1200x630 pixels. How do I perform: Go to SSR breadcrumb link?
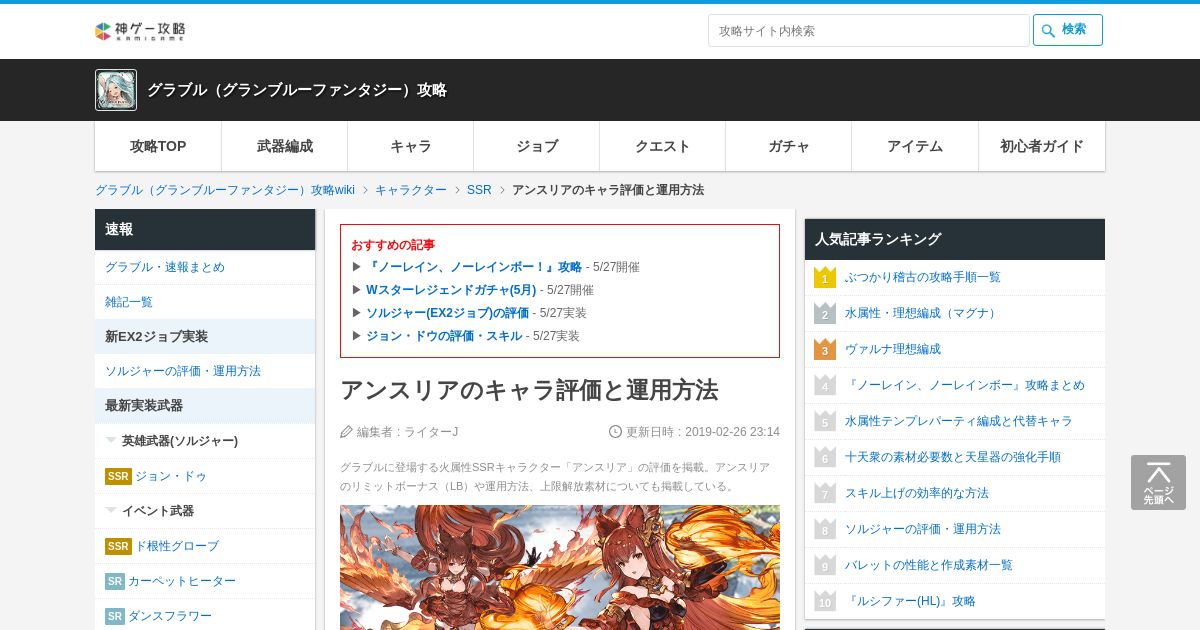(479, 190)
